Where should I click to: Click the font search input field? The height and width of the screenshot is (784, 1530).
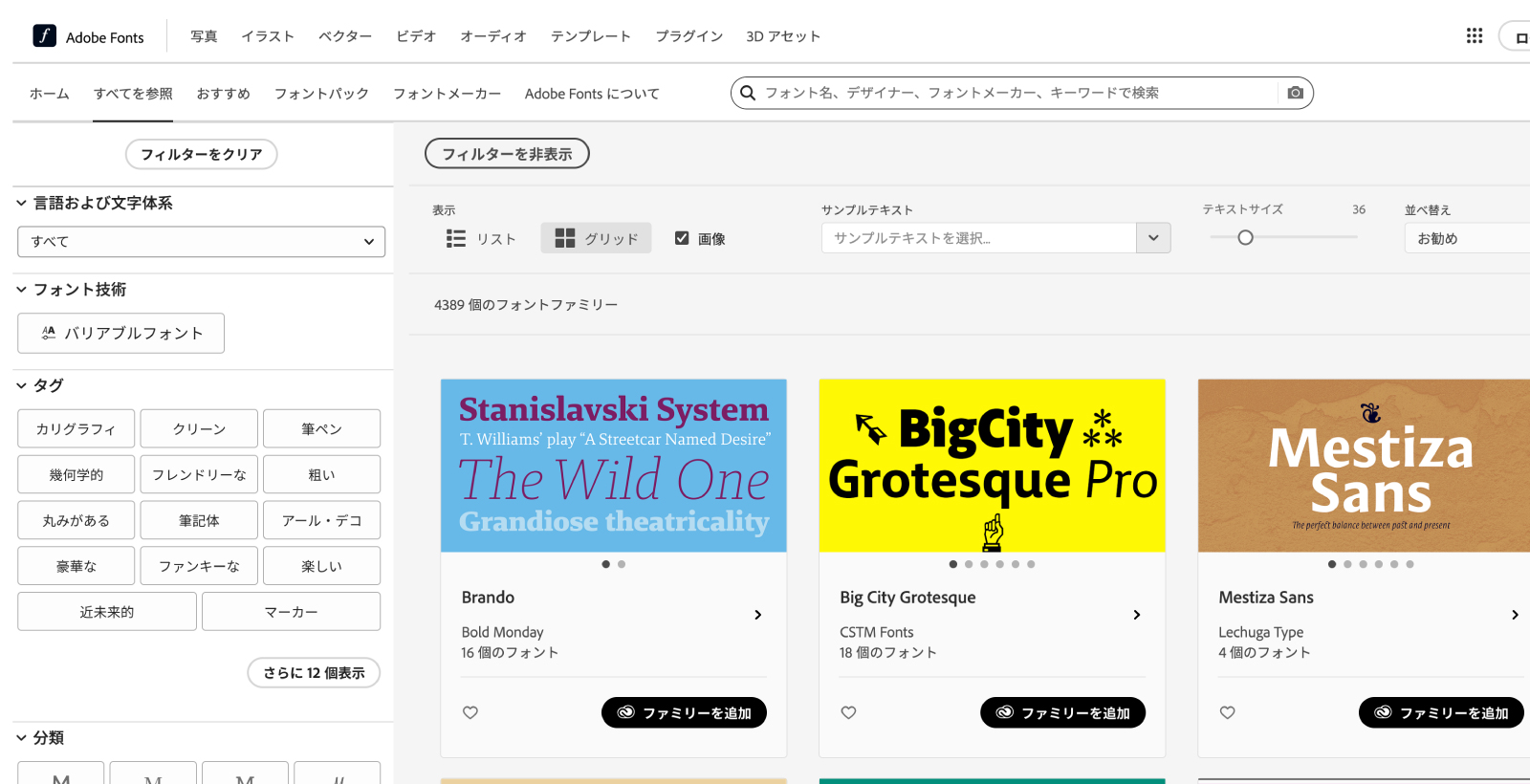coord(1014,93)
